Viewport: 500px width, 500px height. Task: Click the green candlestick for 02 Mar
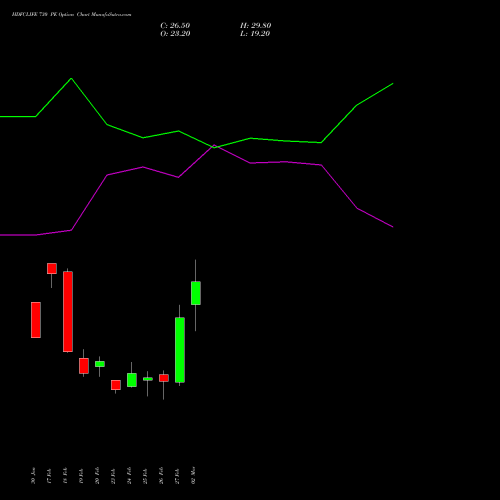196,293
